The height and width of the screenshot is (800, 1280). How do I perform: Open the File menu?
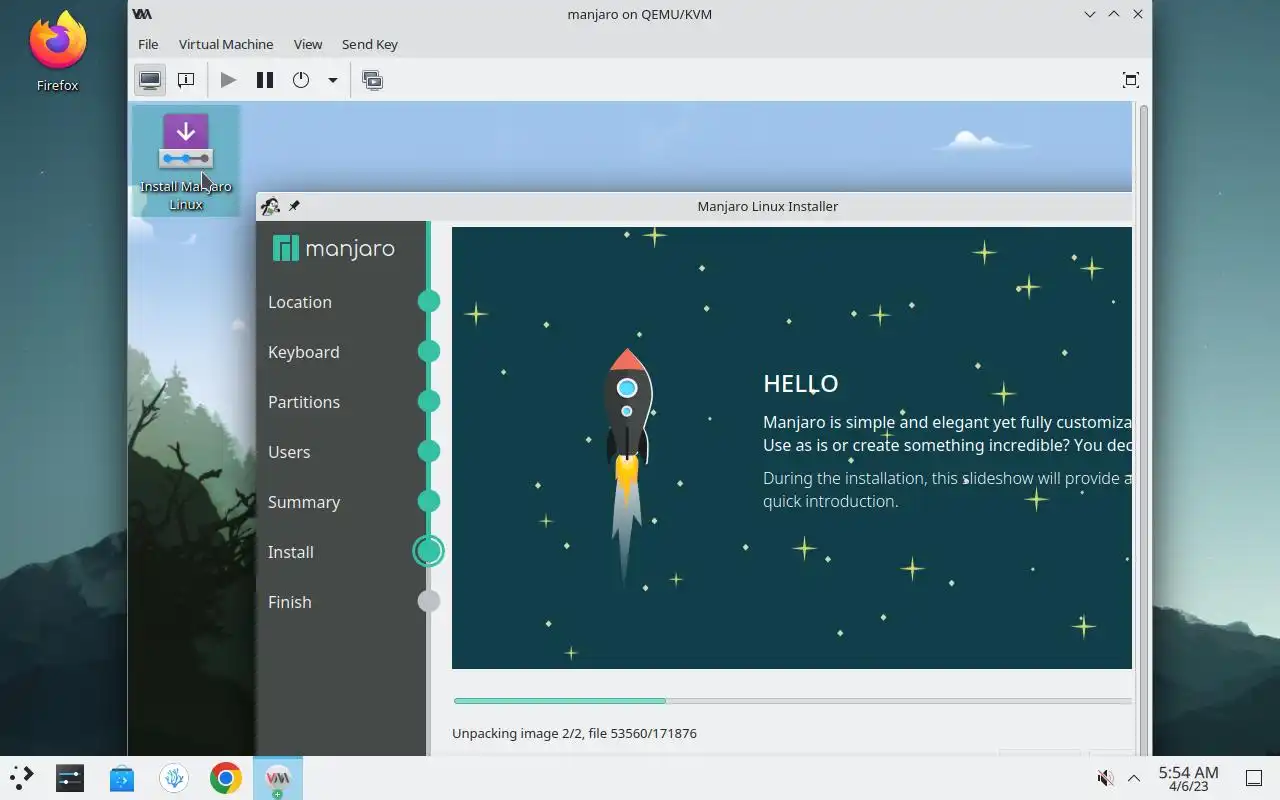coord(148,44)
